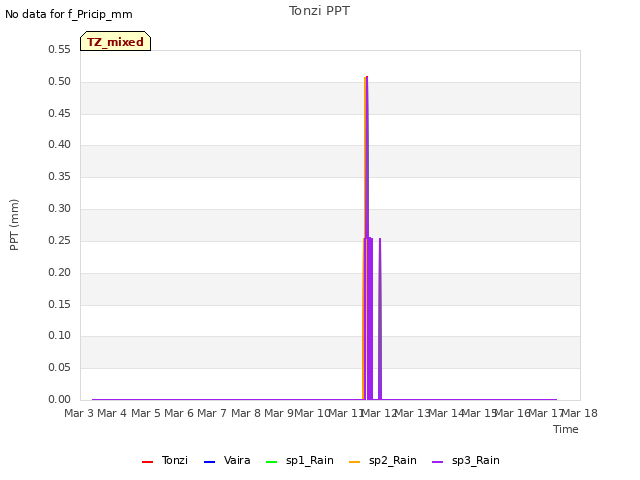
Task: Click the isolated 0.25 purple spike
Action: point(380,318)
